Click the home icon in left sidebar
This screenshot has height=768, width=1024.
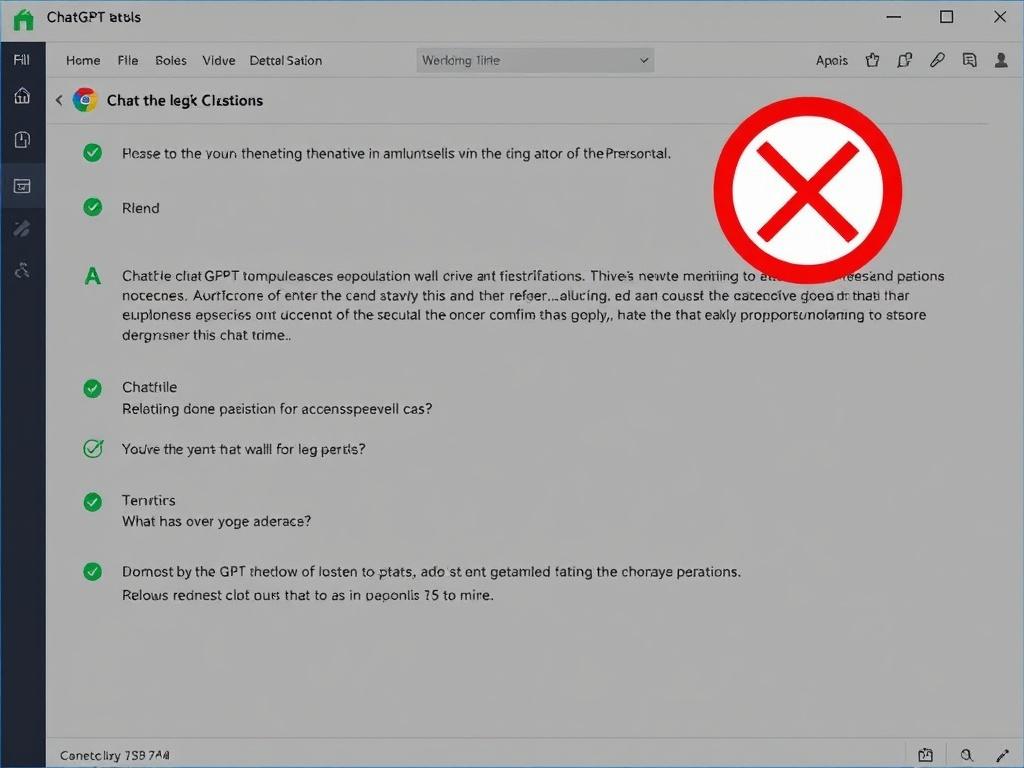22,96
